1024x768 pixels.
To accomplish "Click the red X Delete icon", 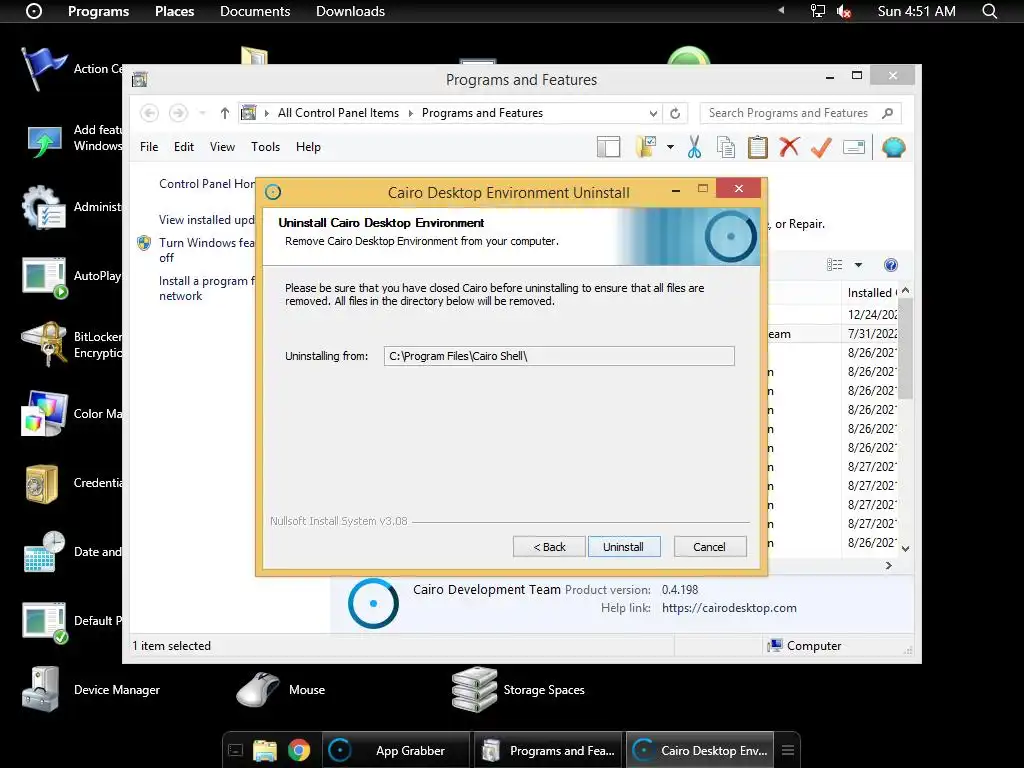I will click(x=789, y=147).
